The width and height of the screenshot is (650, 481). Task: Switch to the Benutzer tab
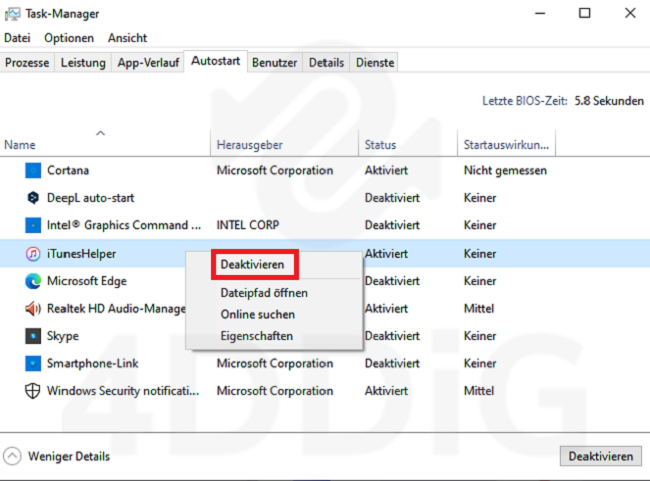click(274, 63)
